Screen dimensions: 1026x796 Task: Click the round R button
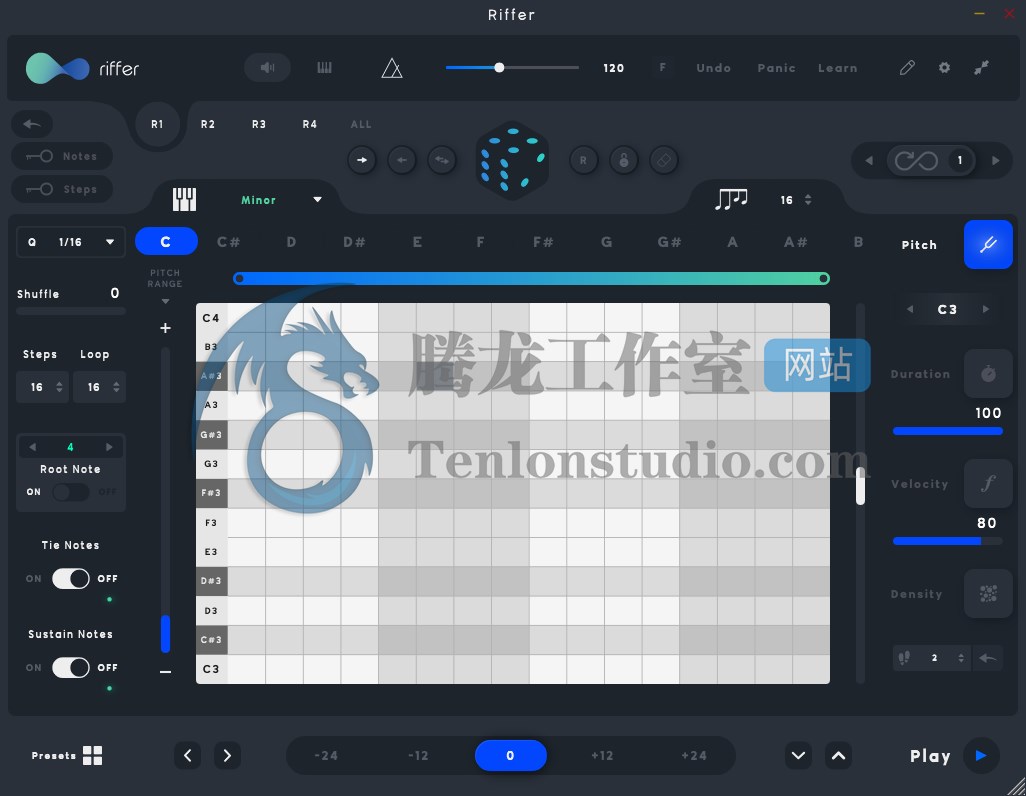pos(583,160)
